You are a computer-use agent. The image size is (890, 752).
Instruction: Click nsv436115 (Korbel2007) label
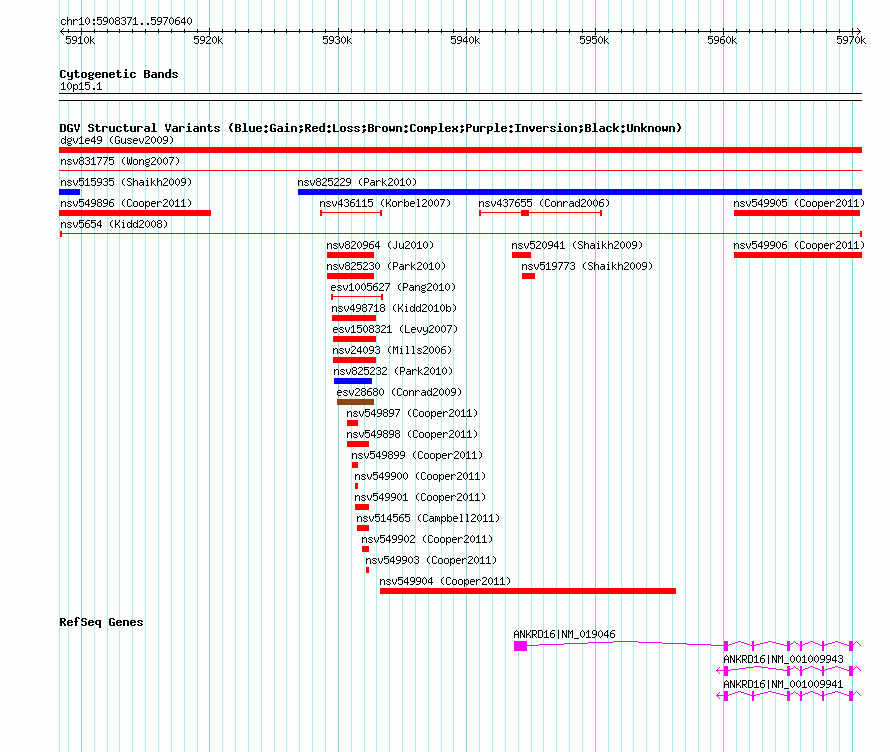(x=385, y=203)
